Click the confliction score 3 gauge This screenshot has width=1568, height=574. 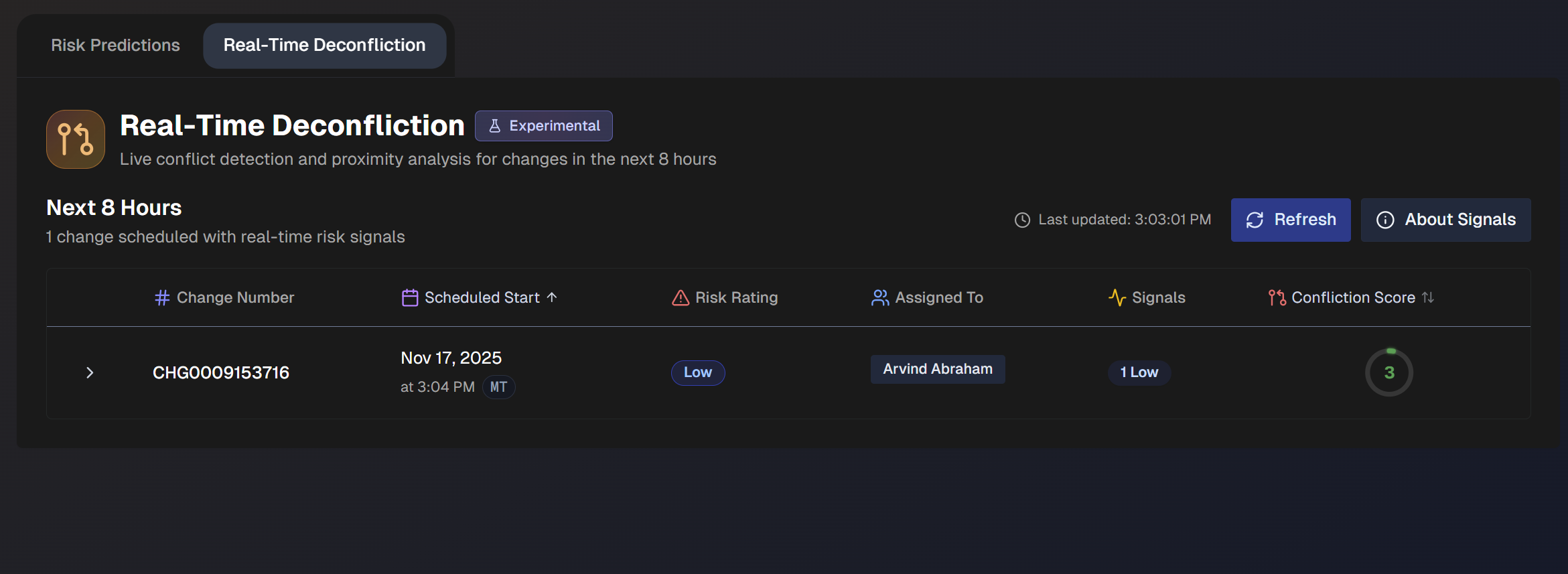click(1388, 372)
